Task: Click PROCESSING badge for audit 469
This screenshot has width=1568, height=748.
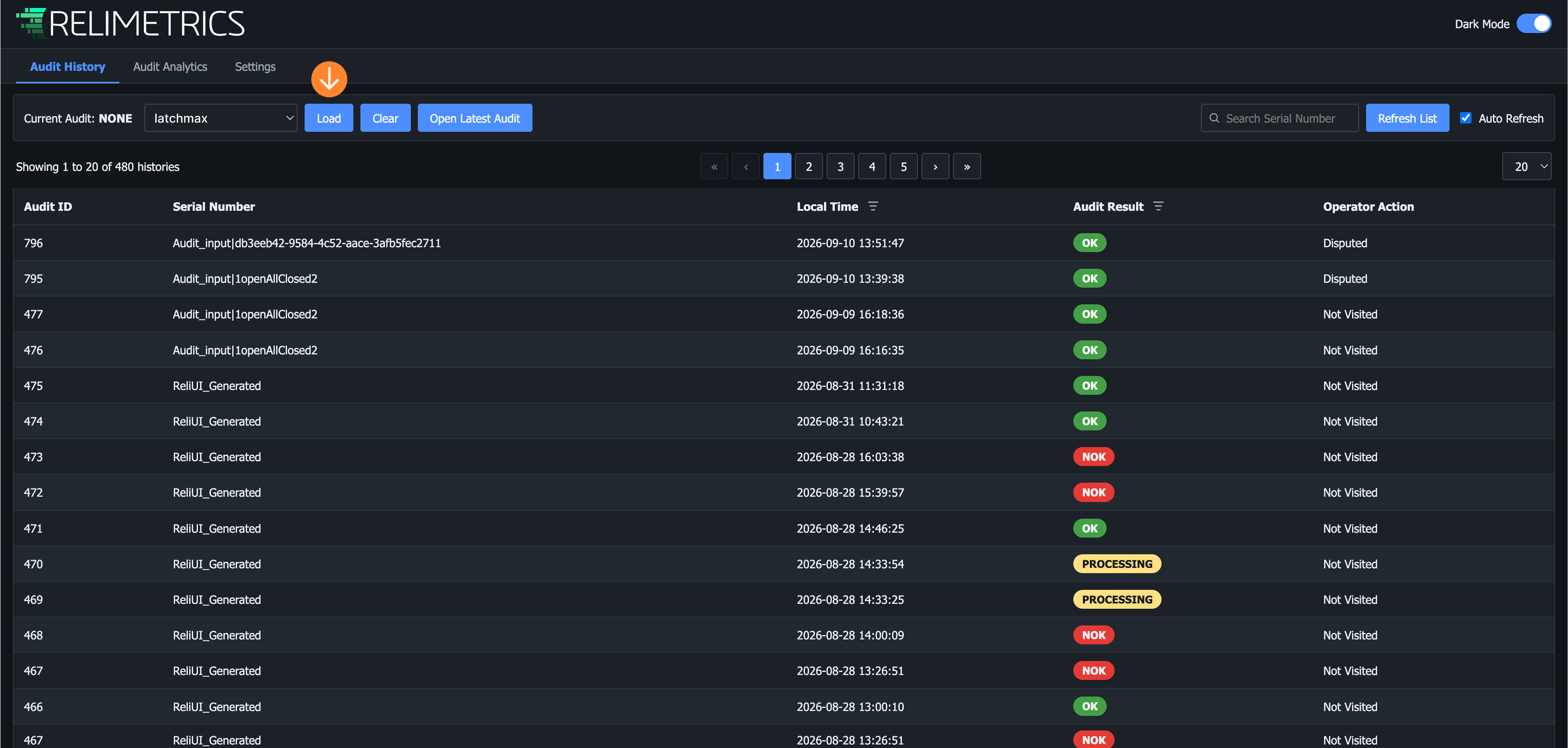Action: tap(1117, 599)
